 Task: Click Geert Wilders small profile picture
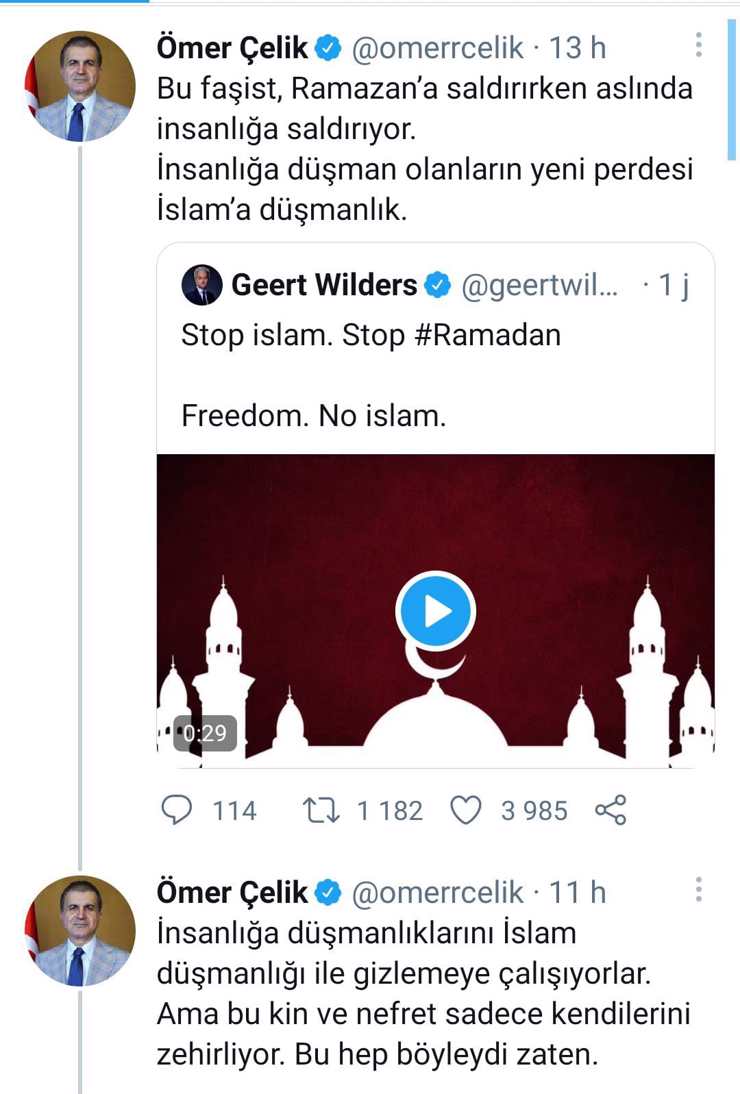tap(201, 286)
